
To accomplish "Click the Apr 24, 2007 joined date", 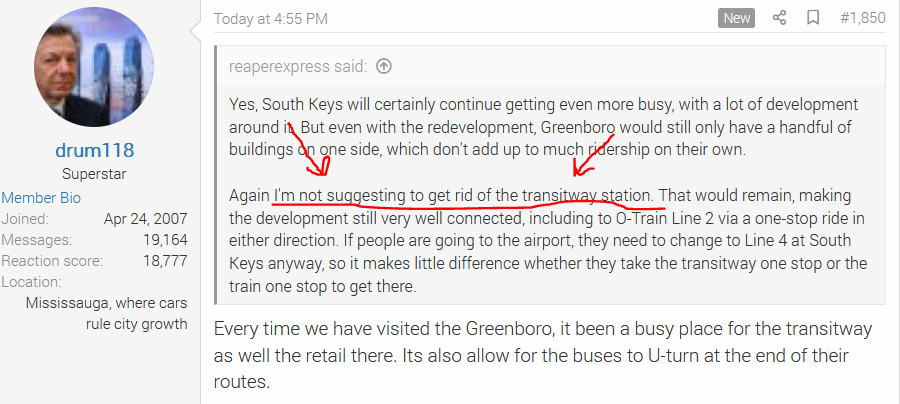I will click(x=145, y=218).
